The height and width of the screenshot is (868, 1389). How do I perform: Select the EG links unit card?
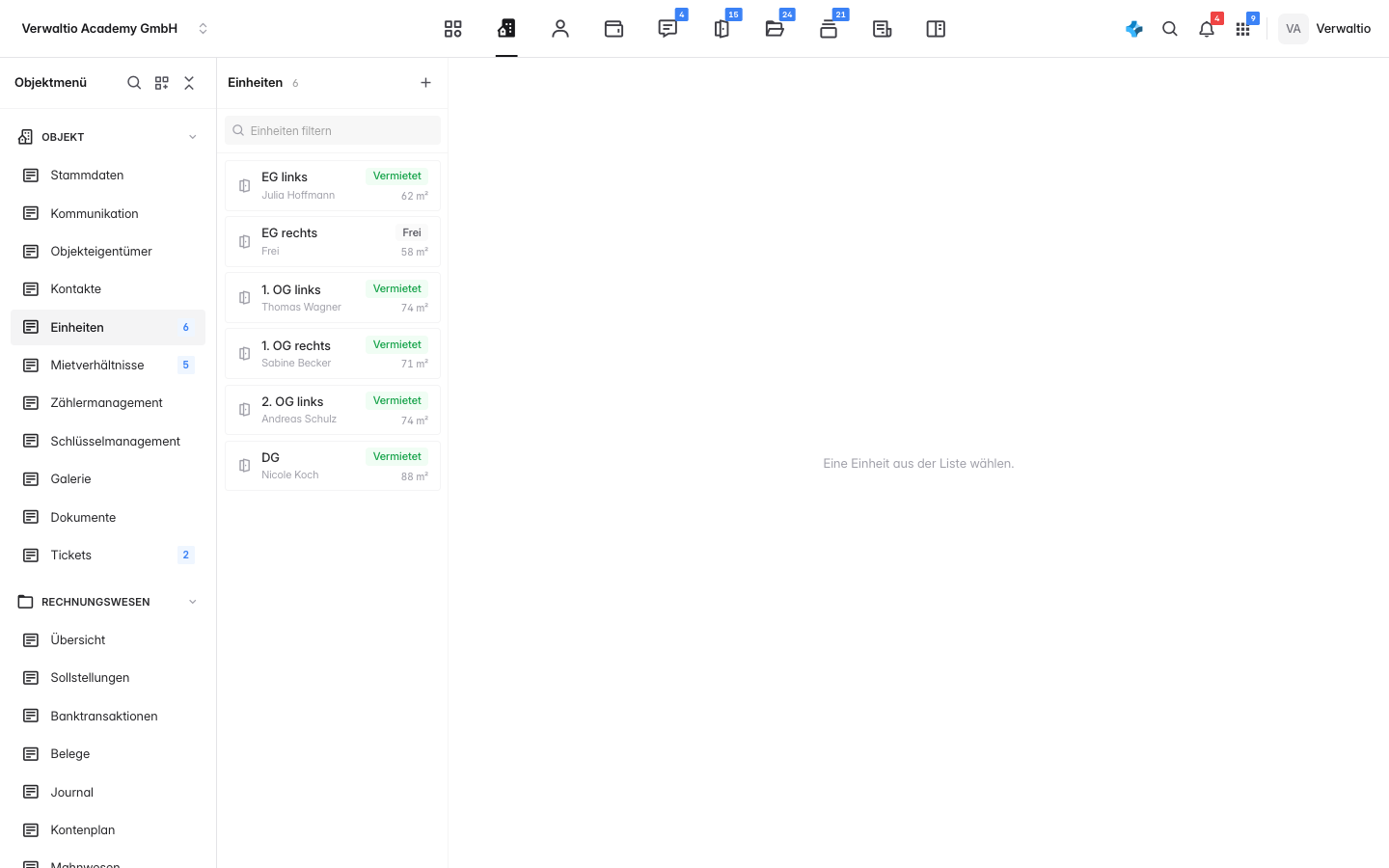coord(333,185)
